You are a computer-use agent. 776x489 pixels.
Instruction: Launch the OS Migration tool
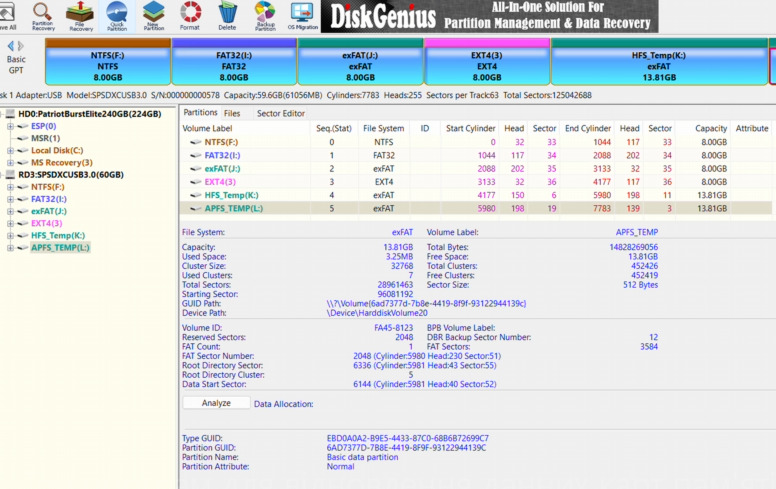click(302, 16)
